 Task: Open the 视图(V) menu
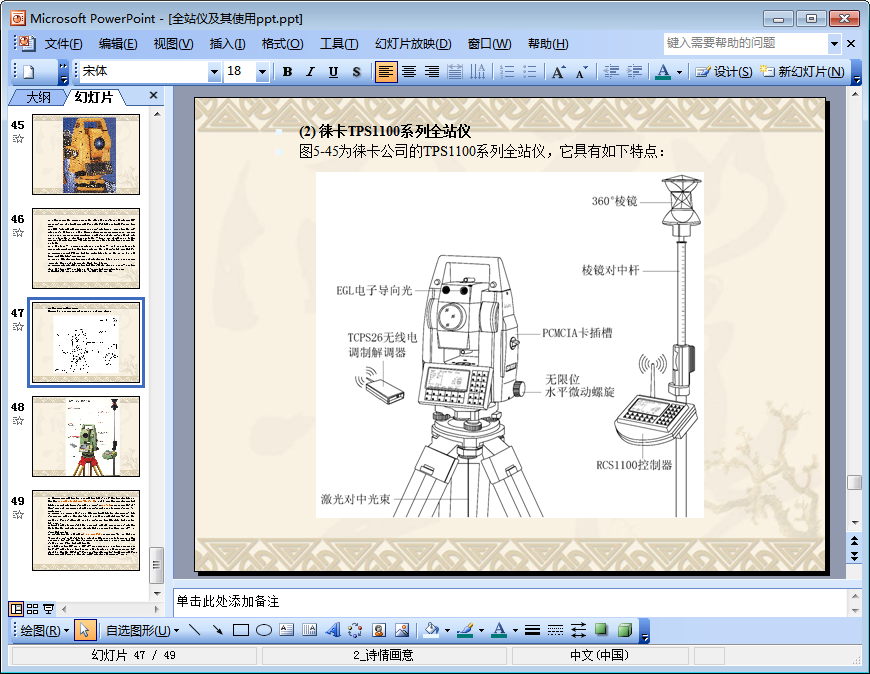(x=173, y=44)
